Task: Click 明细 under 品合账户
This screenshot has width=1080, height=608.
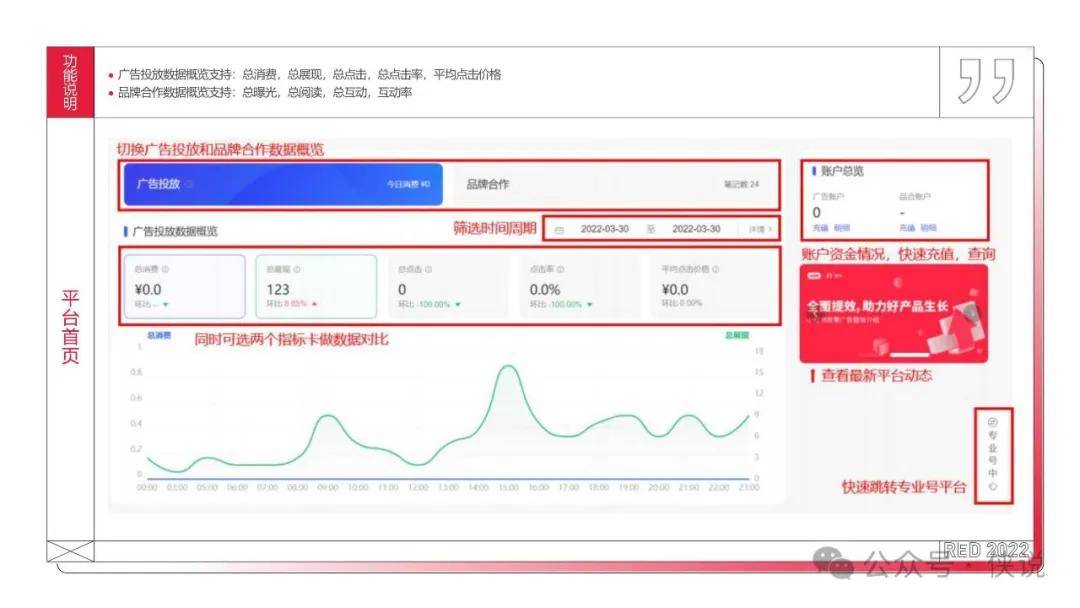Action: pyautogui.click(x=928, y=228)
